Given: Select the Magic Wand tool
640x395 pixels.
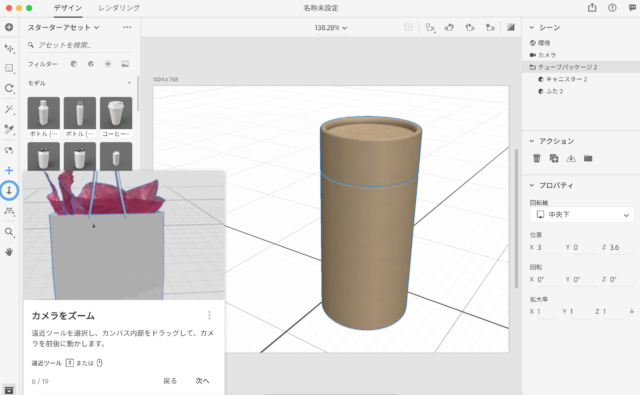Looking at the screenshot, I should pyautogui.click(x=9, y=109).
